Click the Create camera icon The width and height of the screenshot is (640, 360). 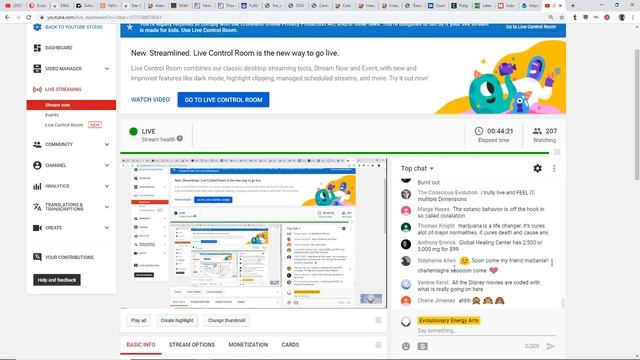point(37,228)
